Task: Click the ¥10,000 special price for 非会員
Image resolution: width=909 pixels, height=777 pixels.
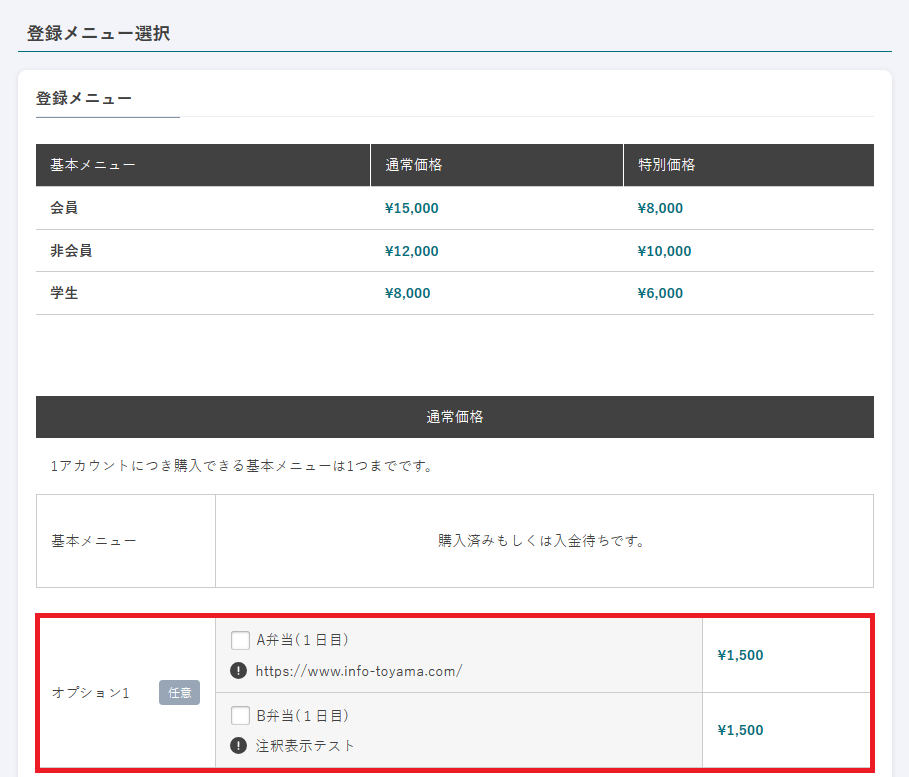Action: [x=664, y=251]
